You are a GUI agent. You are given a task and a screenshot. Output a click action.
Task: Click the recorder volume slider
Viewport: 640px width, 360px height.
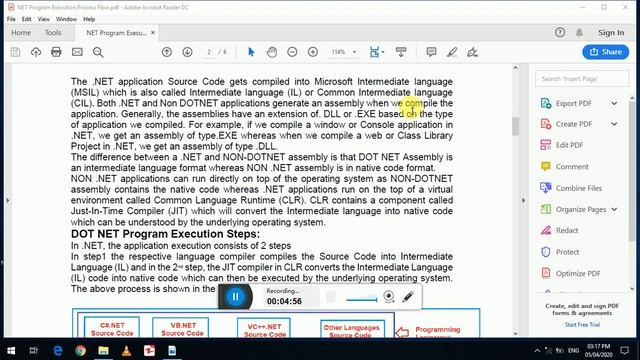(x=362, y=299)
